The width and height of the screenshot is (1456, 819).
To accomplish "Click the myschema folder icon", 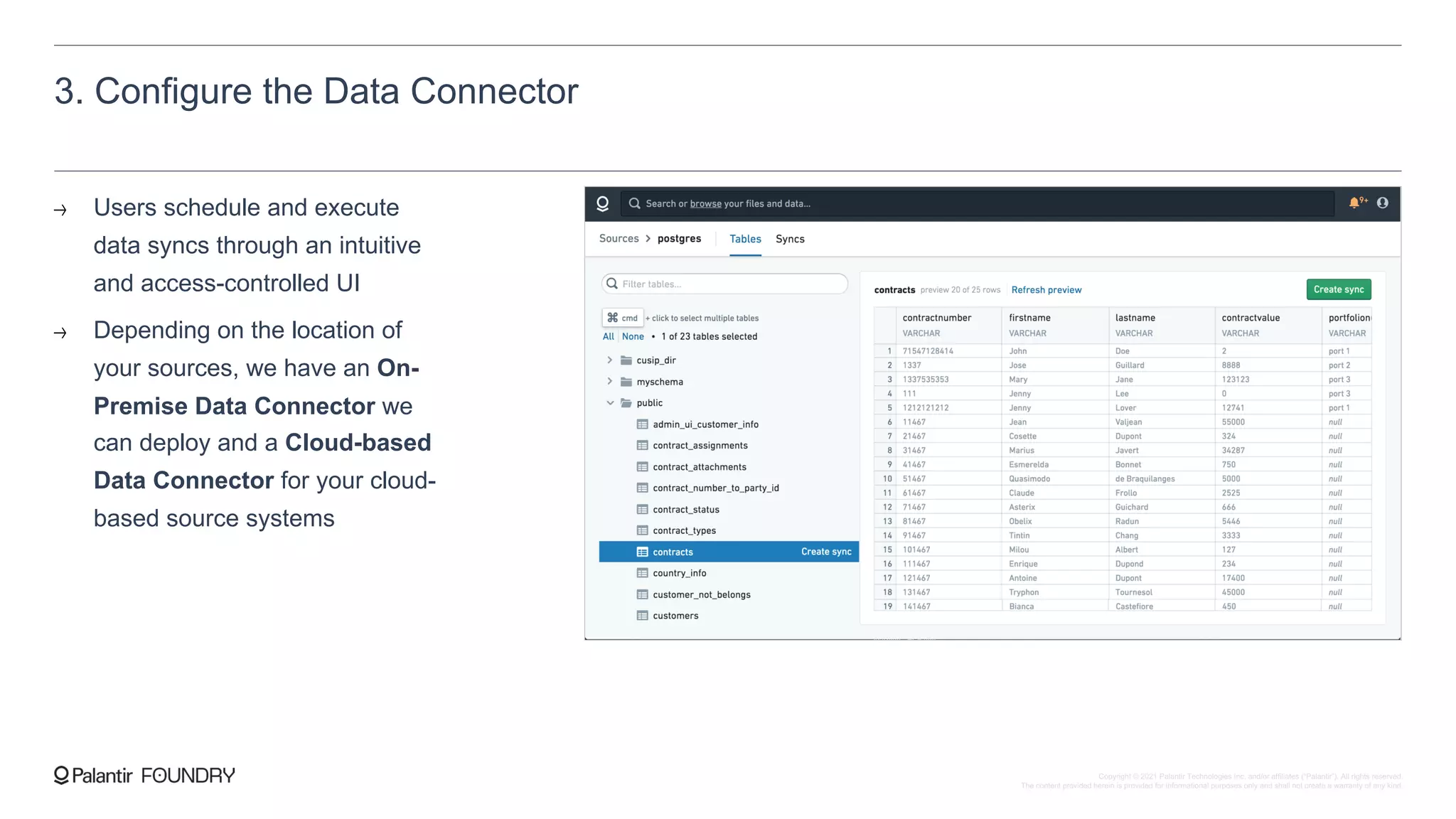I will 626,382.
